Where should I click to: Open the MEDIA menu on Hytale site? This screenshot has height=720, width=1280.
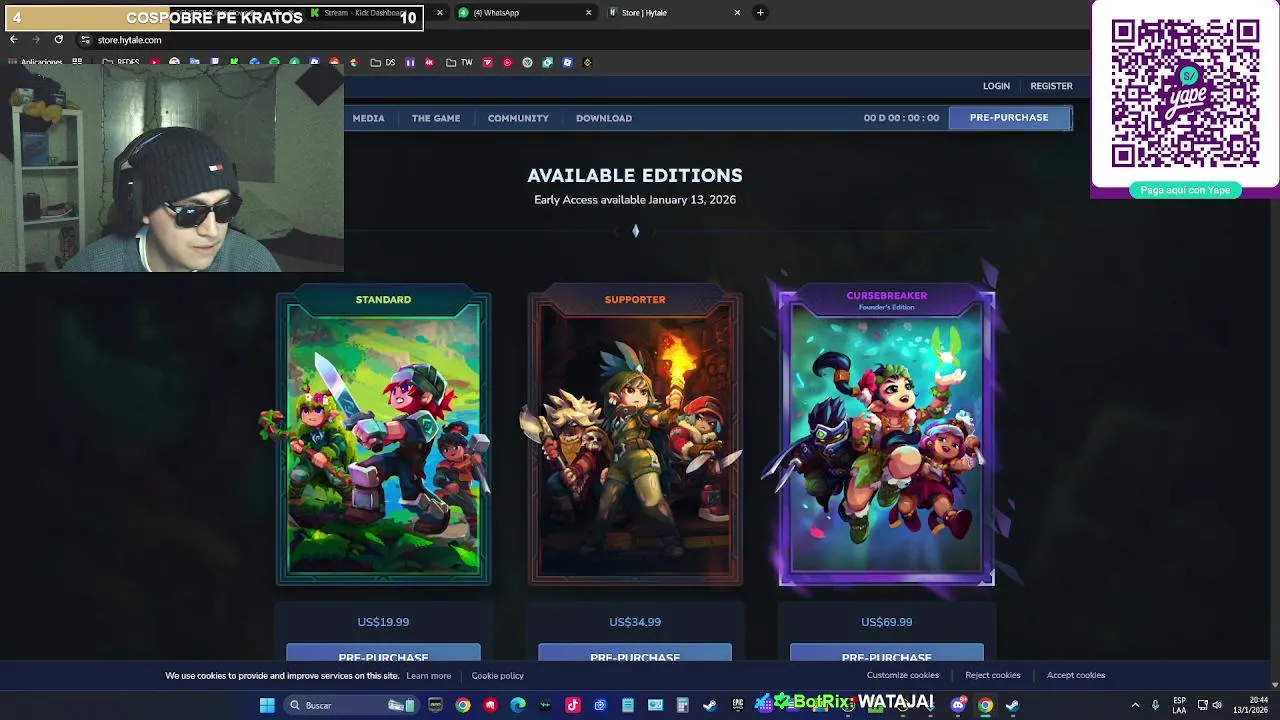pos(368,118)
